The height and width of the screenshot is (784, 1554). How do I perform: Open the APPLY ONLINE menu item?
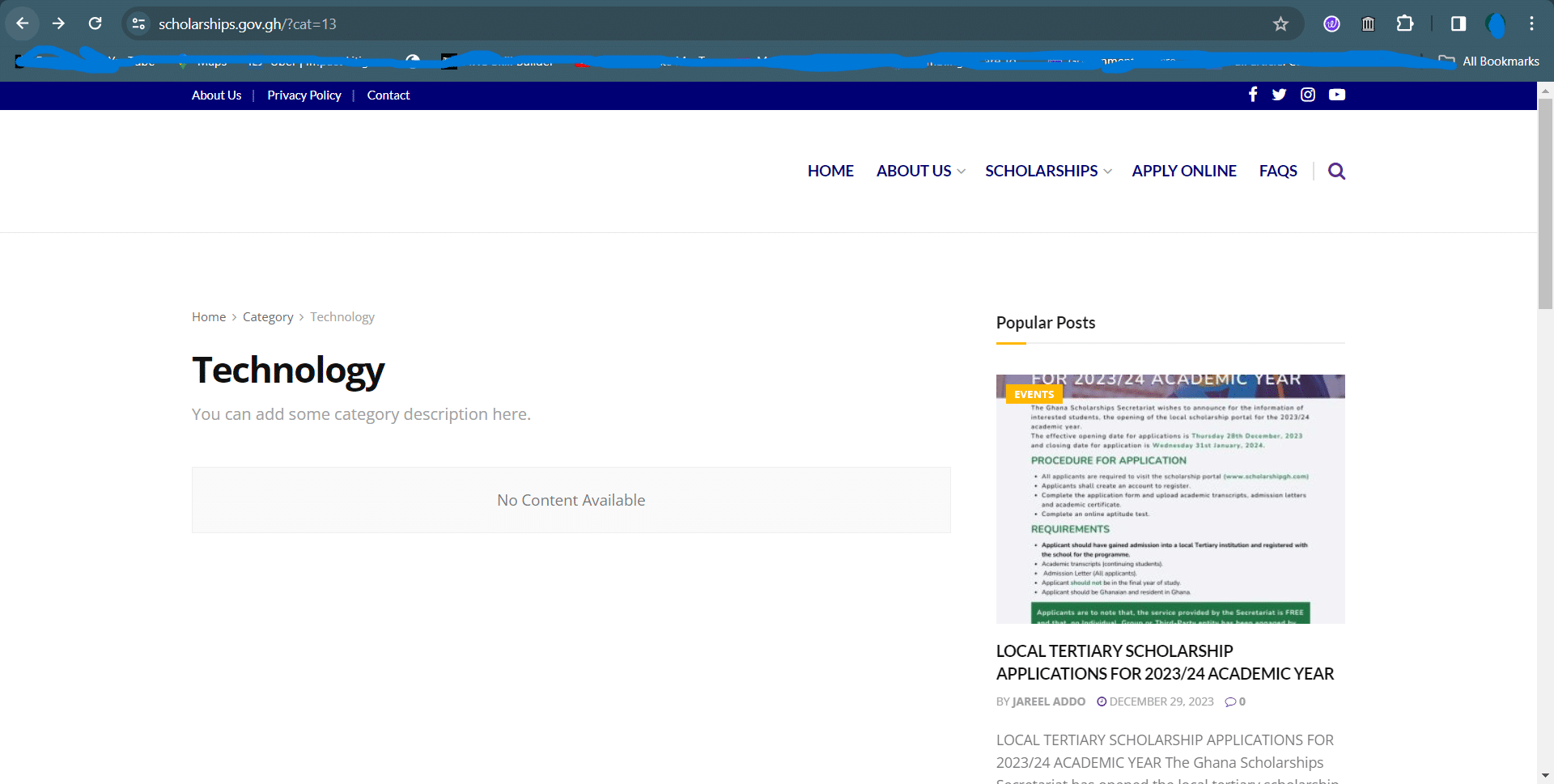(x=1183, y=172)
